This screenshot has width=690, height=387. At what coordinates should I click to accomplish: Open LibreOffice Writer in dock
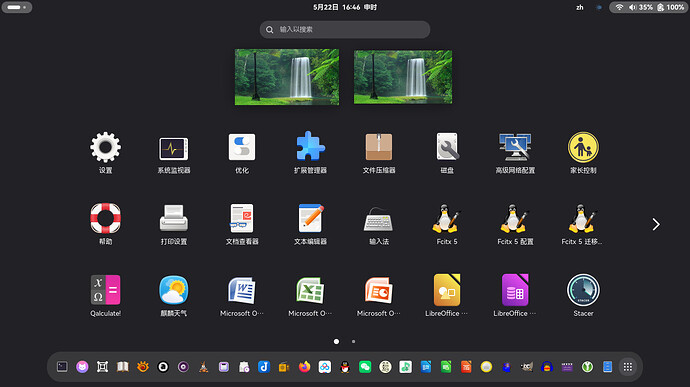pos(426,366)
